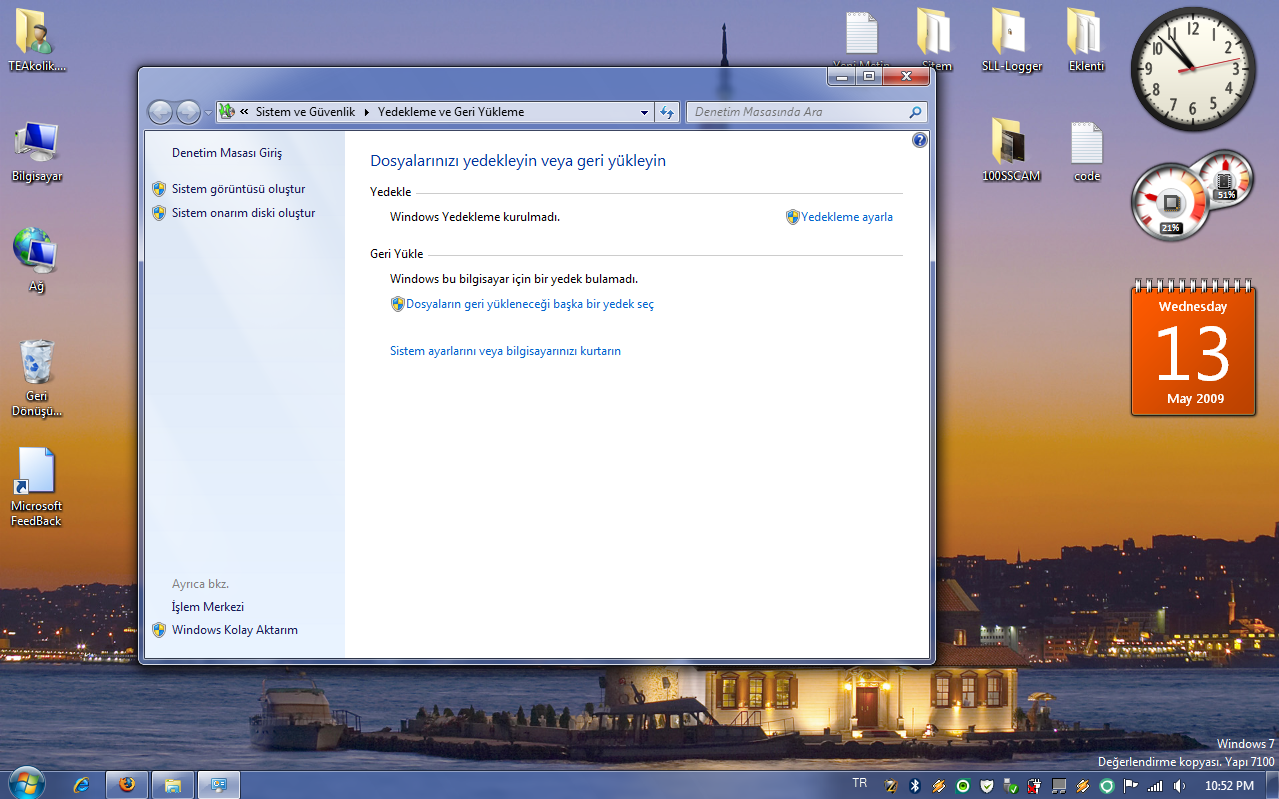Click the refresh button beside address bar
1279x799 pixels.
[668, 113]
